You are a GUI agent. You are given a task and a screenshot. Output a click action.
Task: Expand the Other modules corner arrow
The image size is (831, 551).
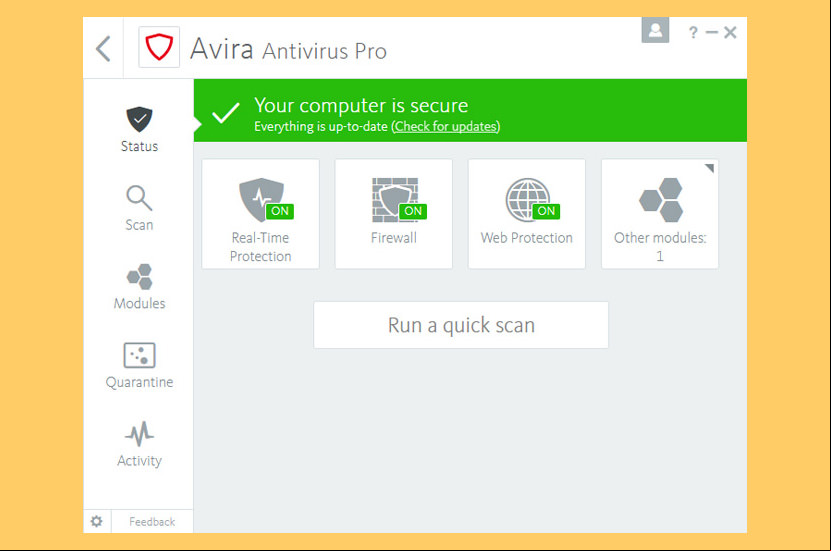[709, 168]
